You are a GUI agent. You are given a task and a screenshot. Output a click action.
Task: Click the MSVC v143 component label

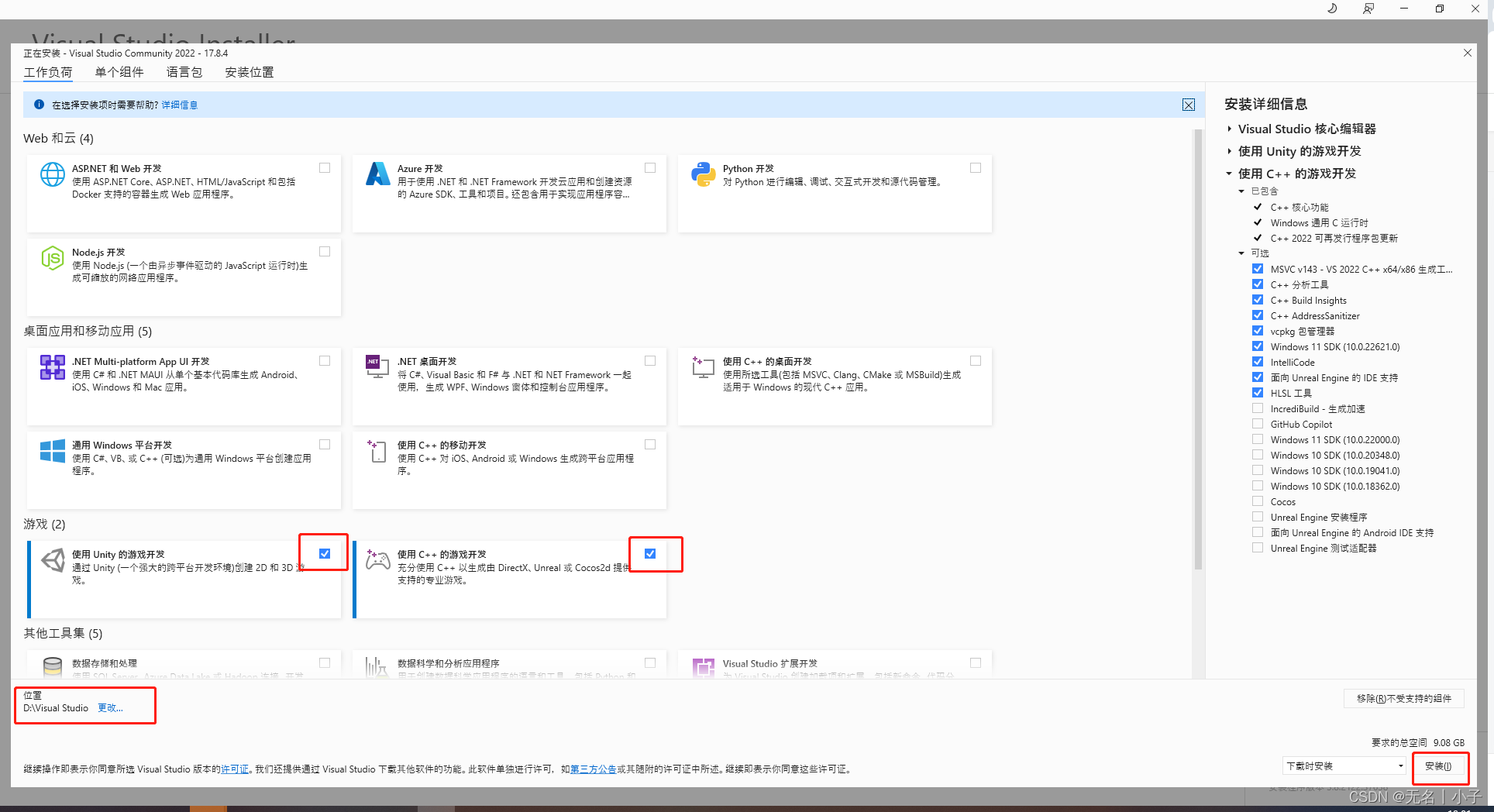click(x=1361, y=269)
